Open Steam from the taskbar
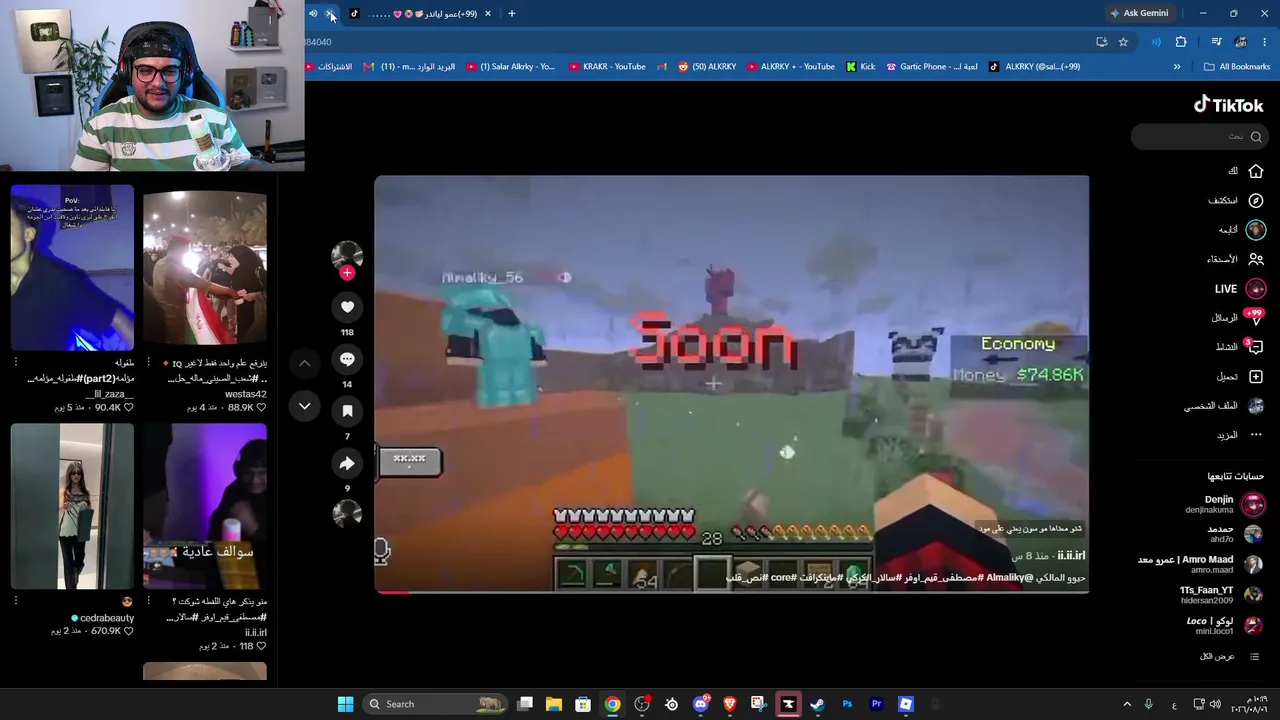The image size is (1280, 720). [x=817, y=704]
